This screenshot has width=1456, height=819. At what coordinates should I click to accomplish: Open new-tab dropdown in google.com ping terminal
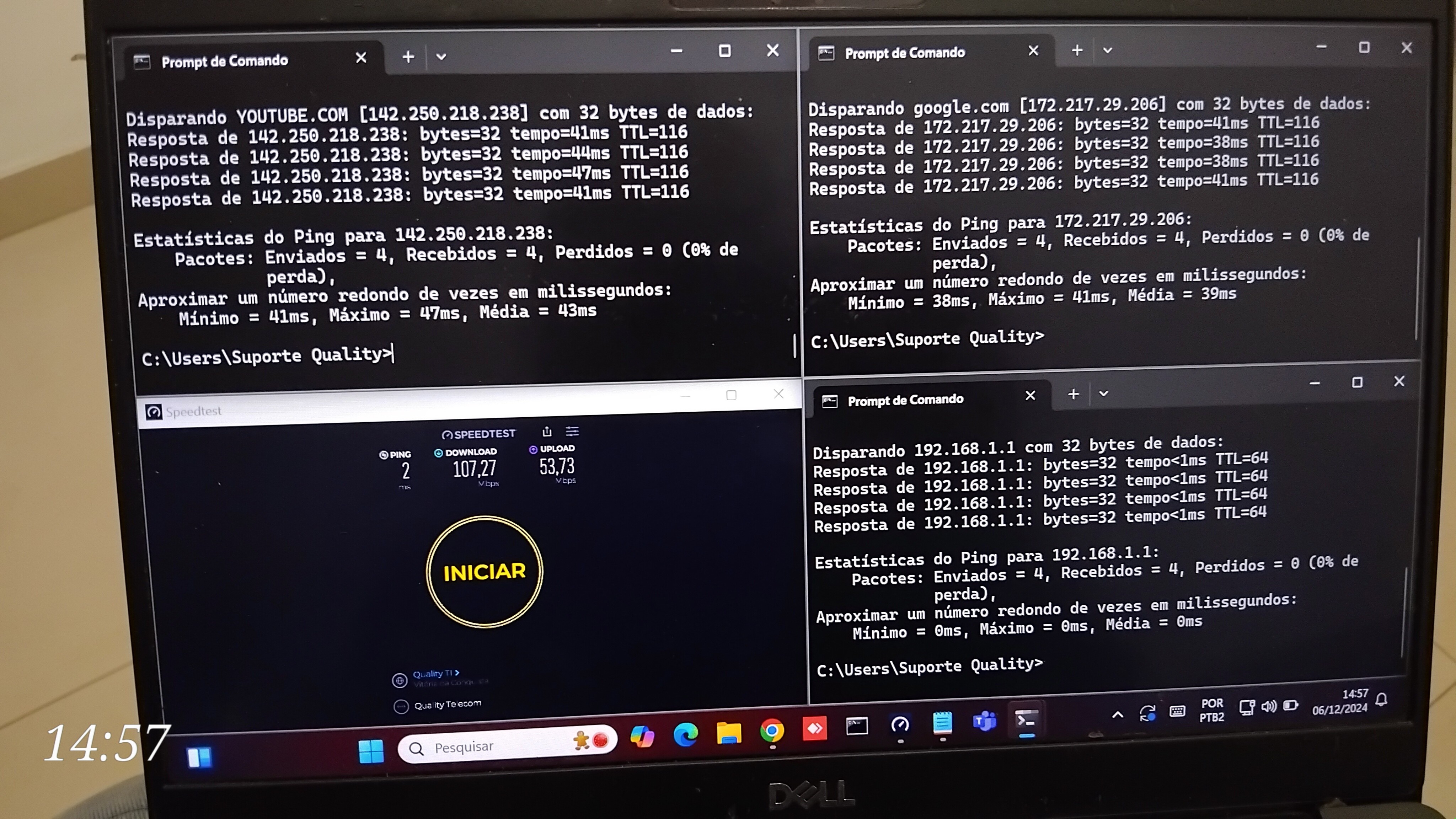1107,50
